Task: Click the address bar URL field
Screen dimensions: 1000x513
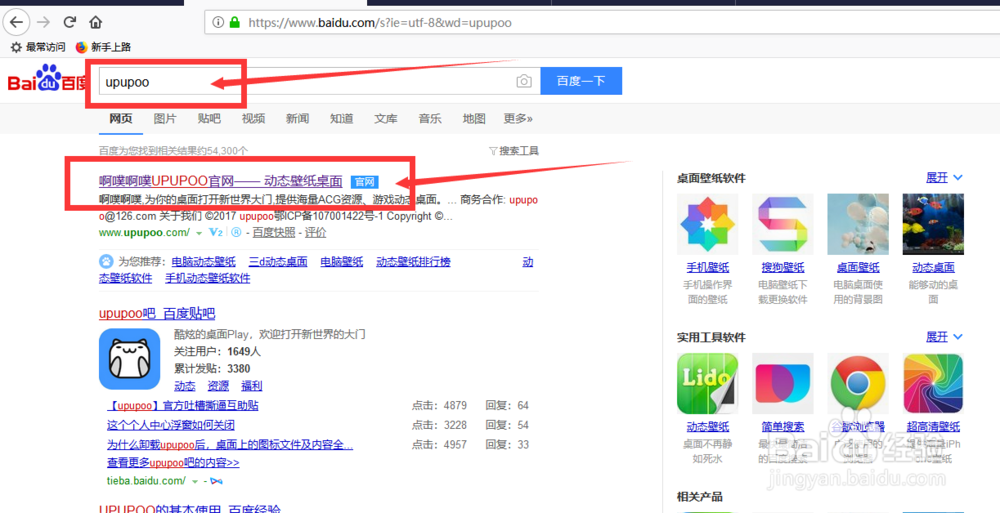Action: point(602,22)
